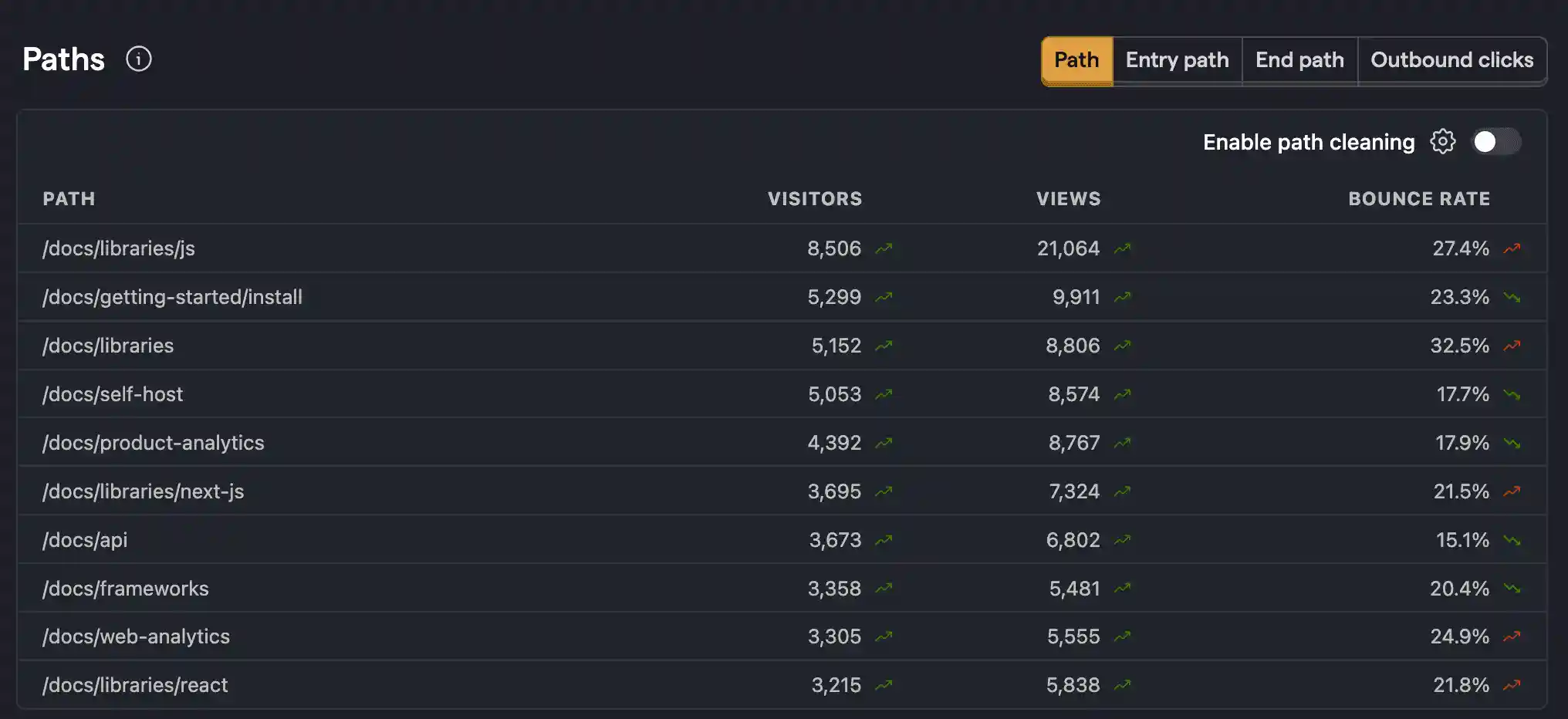Open the /docs/libraries/js path entry
This screenshot has height=719, width=1568.
[119, 248]
